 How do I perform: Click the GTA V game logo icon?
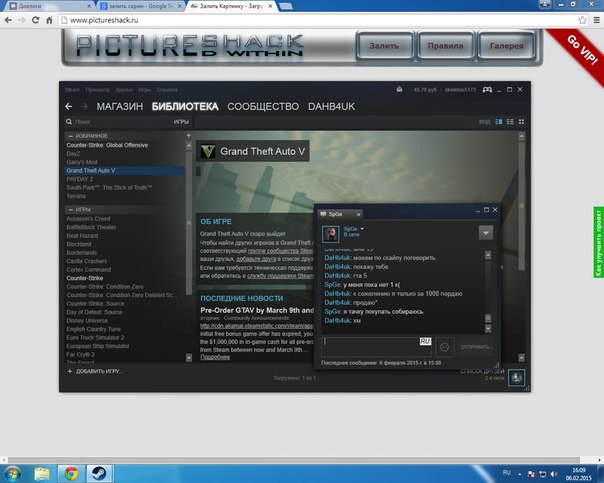pyautogui.click(x=208, y=151)
